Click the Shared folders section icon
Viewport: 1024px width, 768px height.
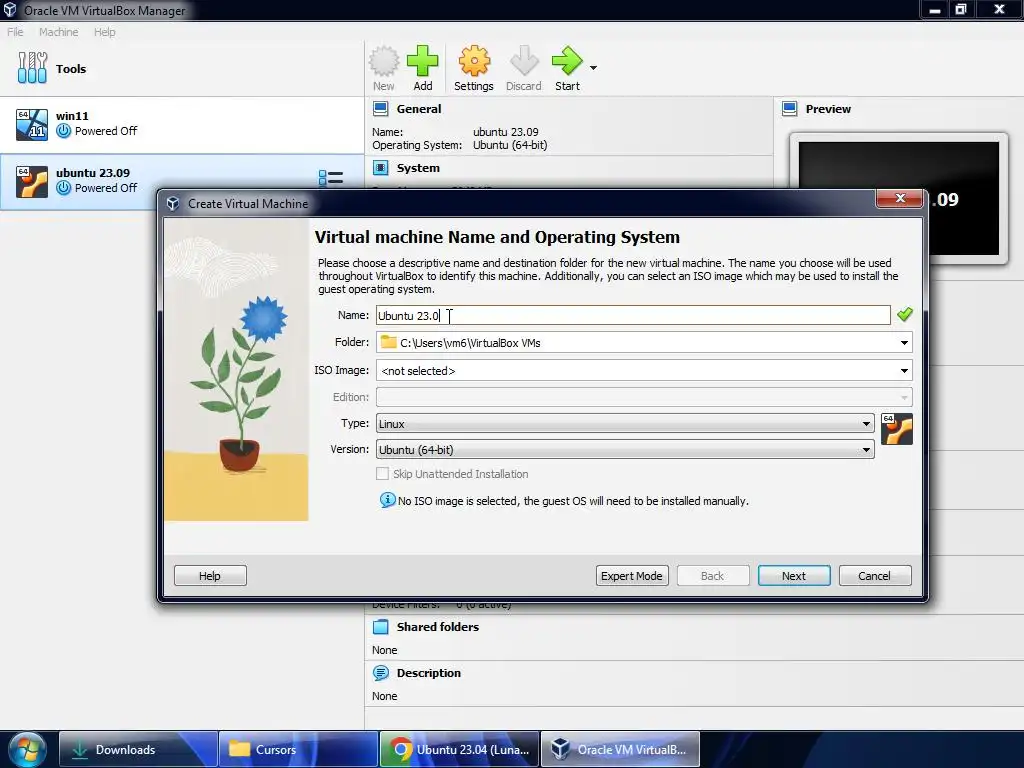pyautogui.click(x=381, y=627)
